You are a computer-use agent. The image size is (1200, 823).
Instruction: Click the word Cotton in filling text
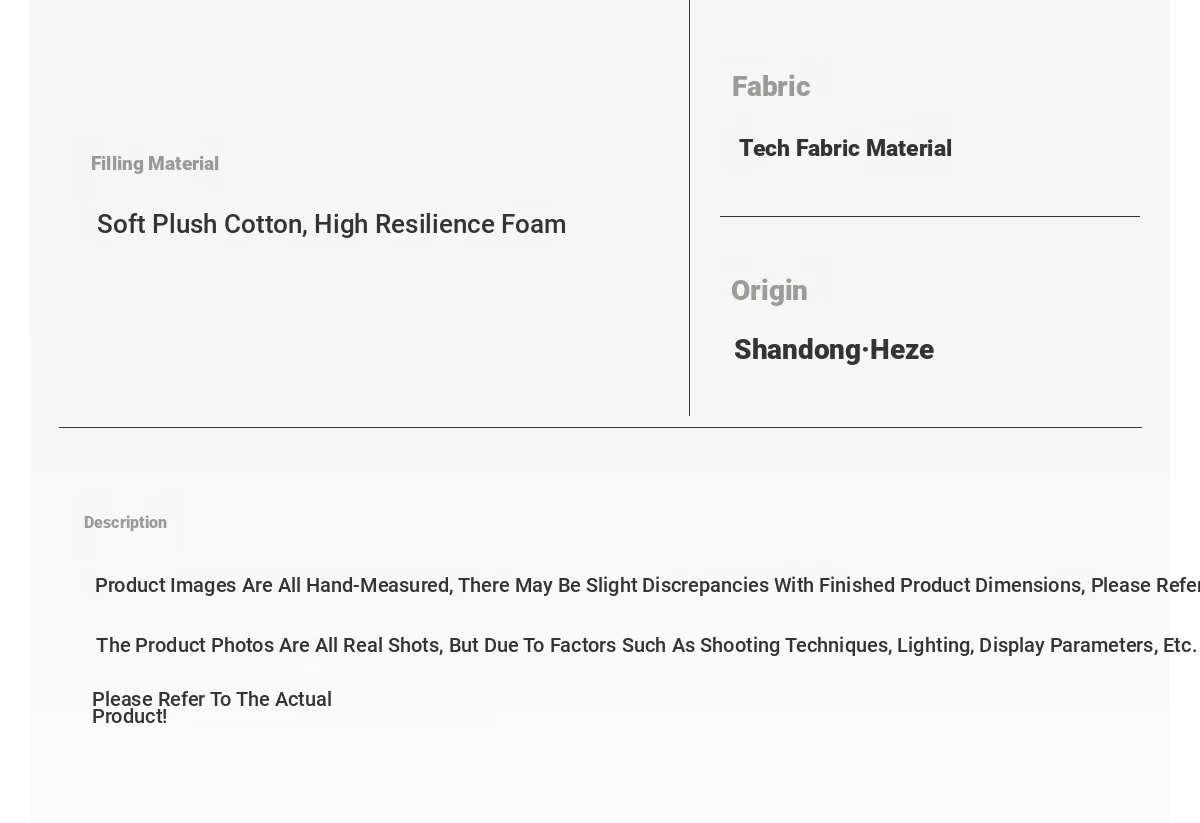(x=264, y=224)
